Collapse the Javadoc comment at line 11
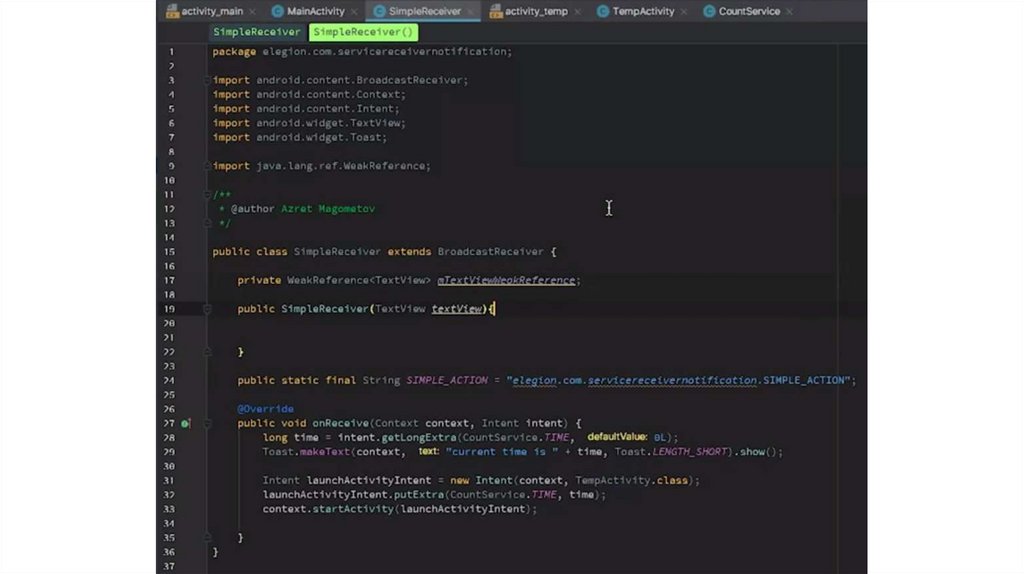 (x=208, y=195)
